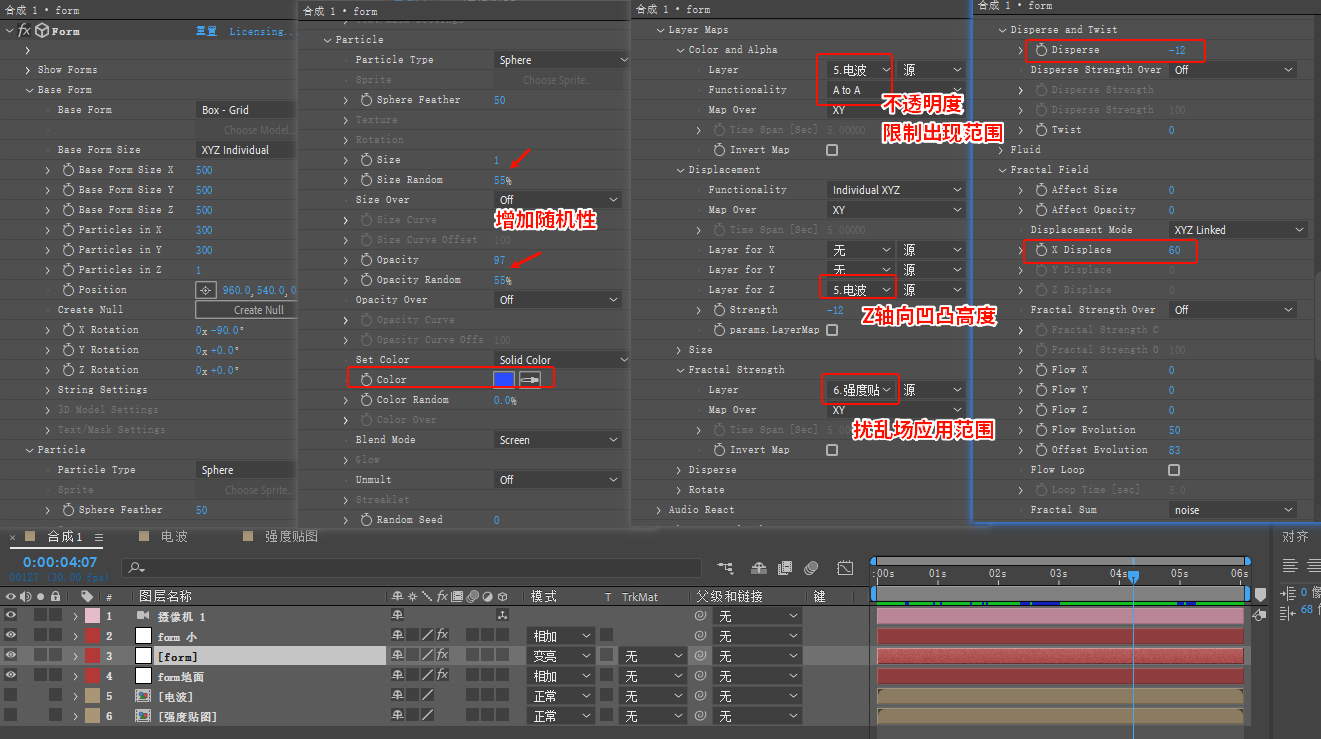1321x739 pixels.
Task: Check Invert Map under Color and Alpha
Action: [832, 150]
